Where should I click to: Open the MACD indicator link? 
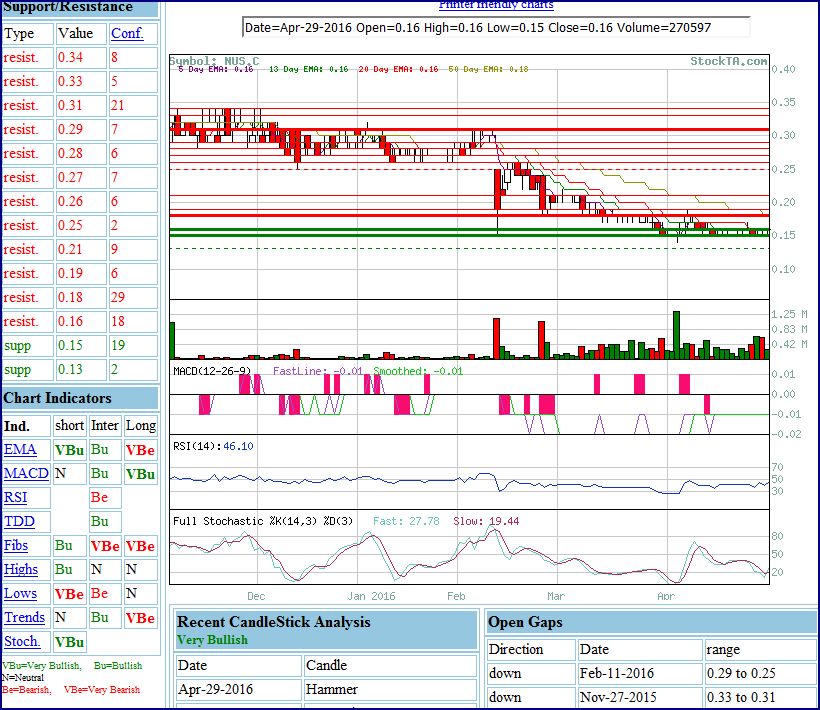tap(26, 474)
